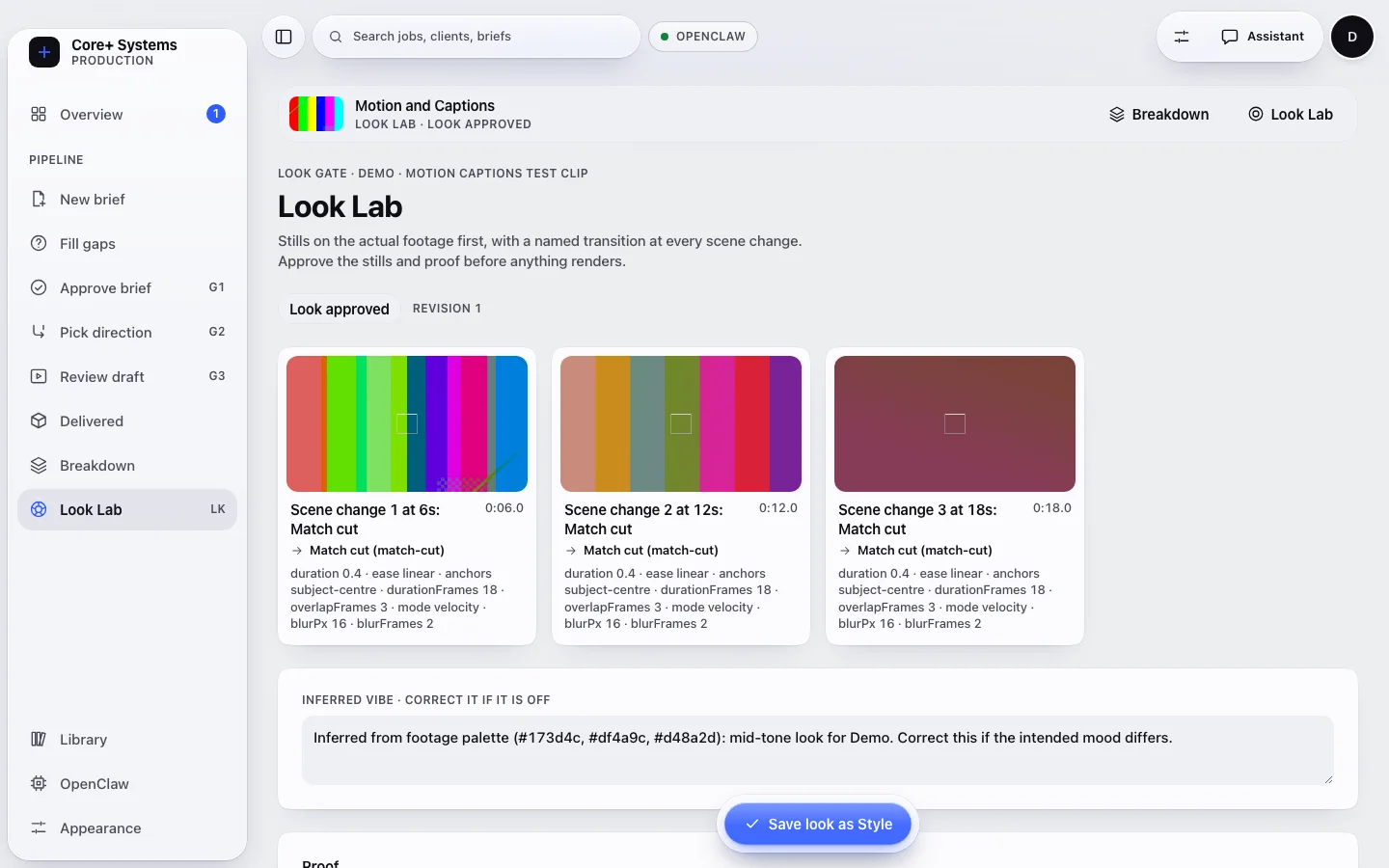The width and height of the screenshot is (1389, 868).
Task: Click the Motion and Captions color bars thumbnail
Action: click(316, 114)
